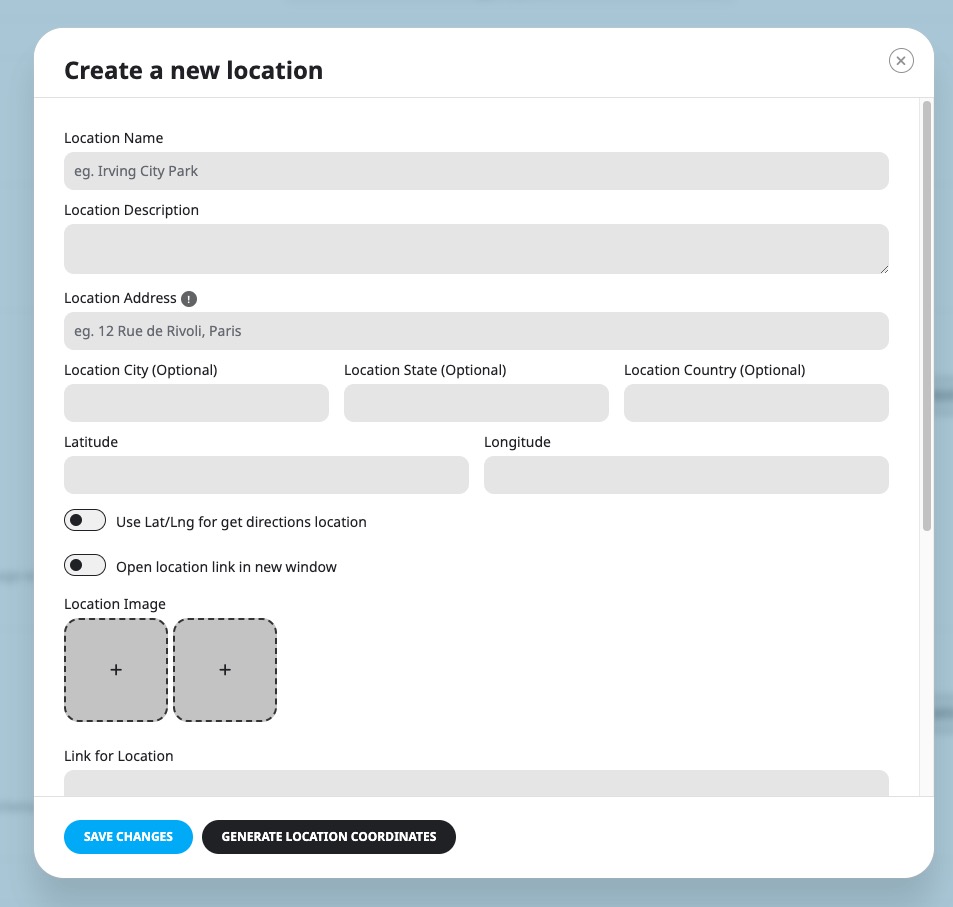Click the "Open location link in new window" label text

point(226,567)
